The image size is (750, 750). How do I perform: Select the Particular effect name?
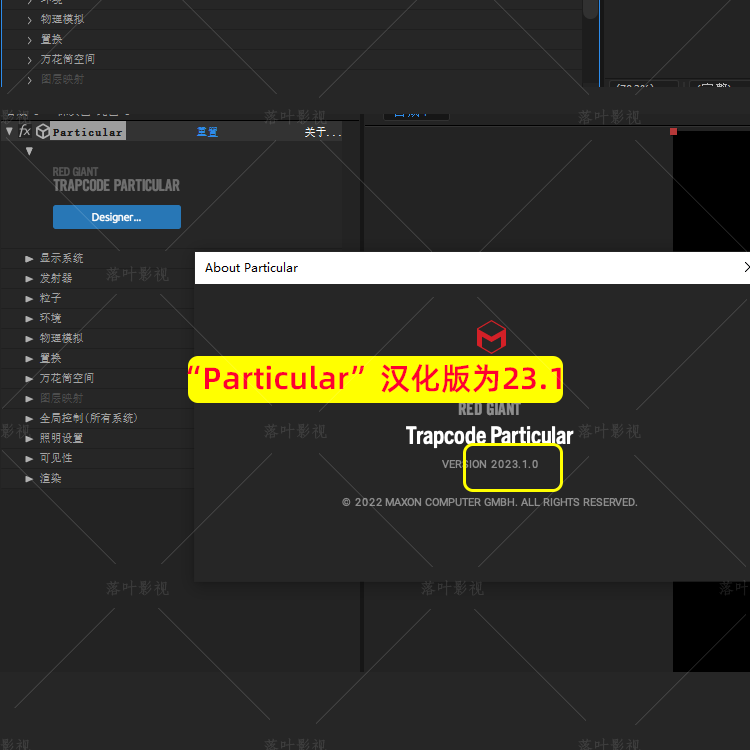tap(88, 132)
